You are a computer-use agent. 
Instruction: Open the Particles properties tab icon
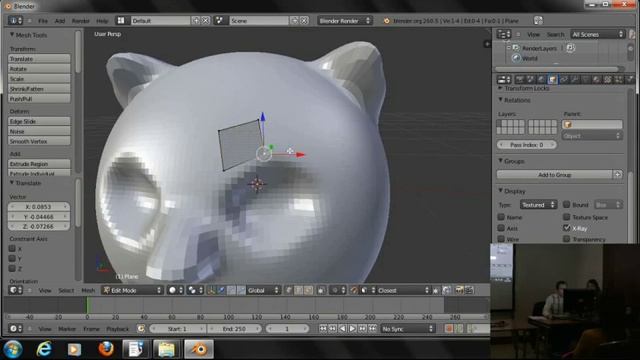click(619, 79)
